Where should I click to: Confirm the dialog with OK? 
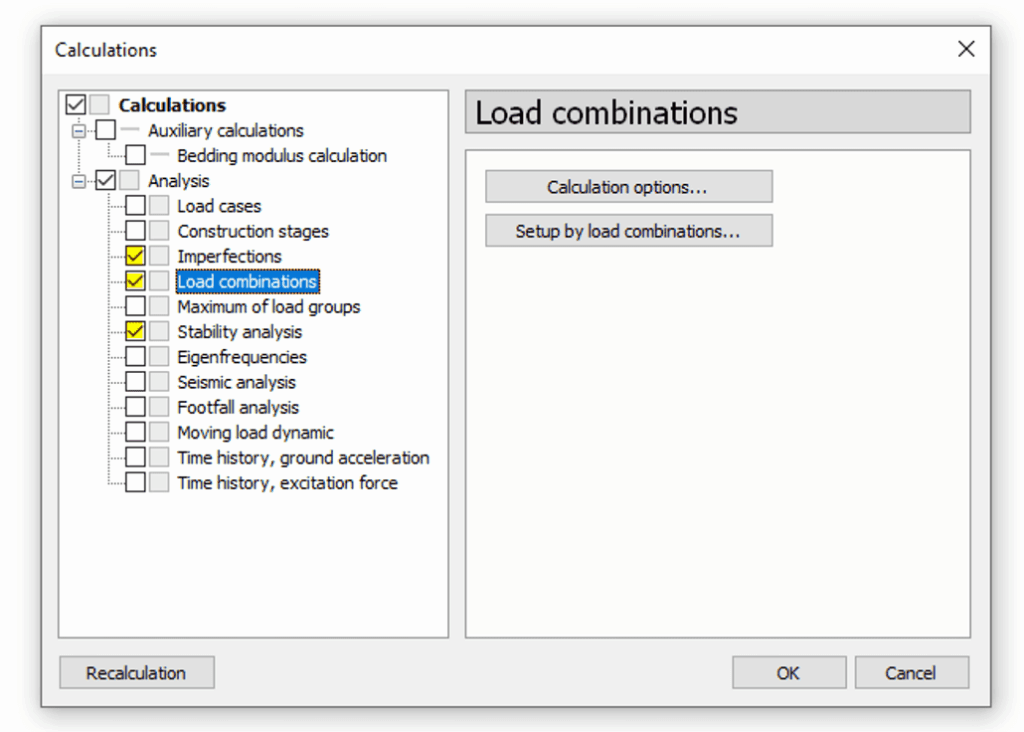click(788, 673)
